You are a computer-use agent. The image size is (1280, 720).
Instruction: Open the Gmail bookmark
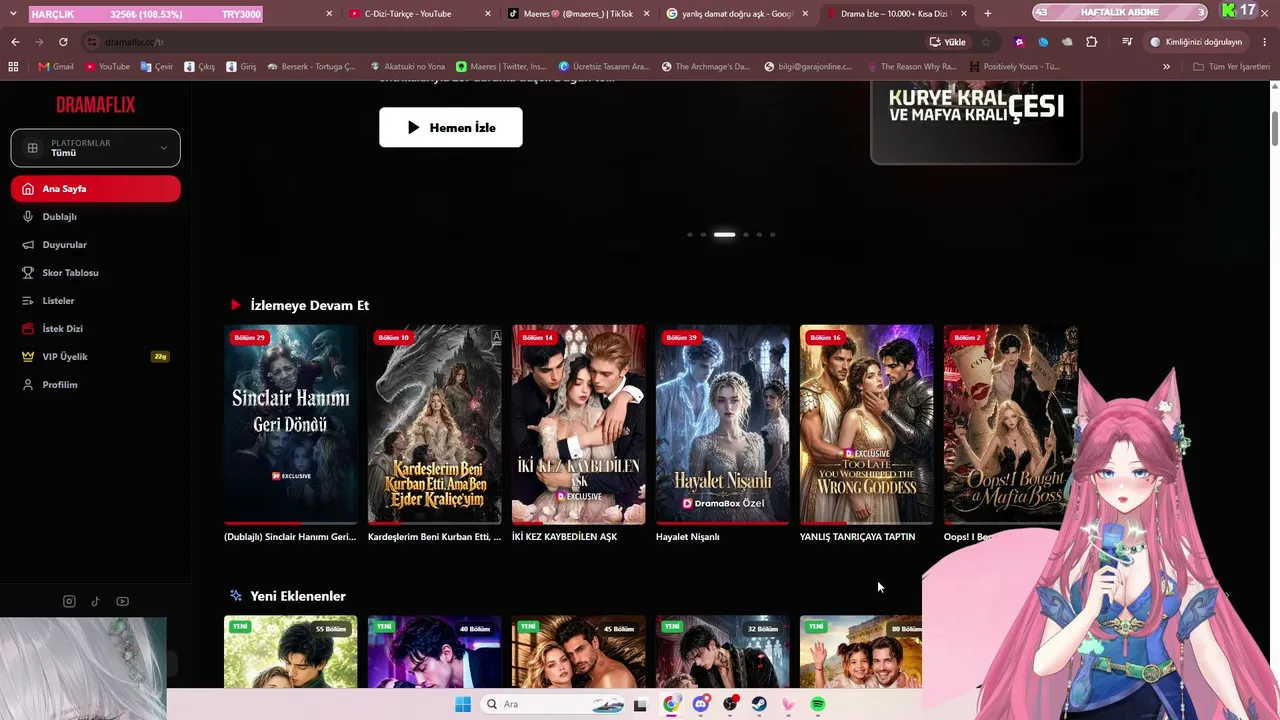coord(56,67)
